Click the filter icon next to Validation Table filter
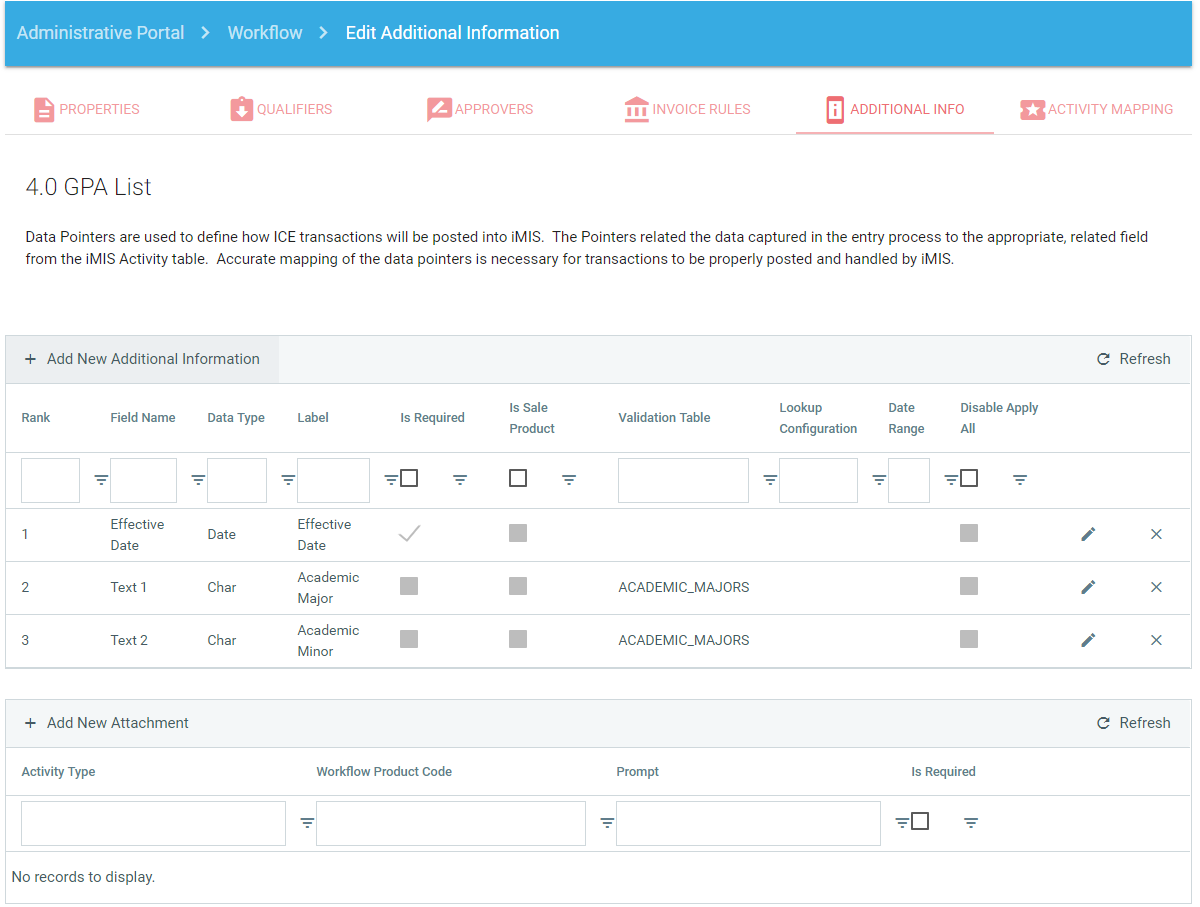1200x907 pixels. [x=770, y=480]
